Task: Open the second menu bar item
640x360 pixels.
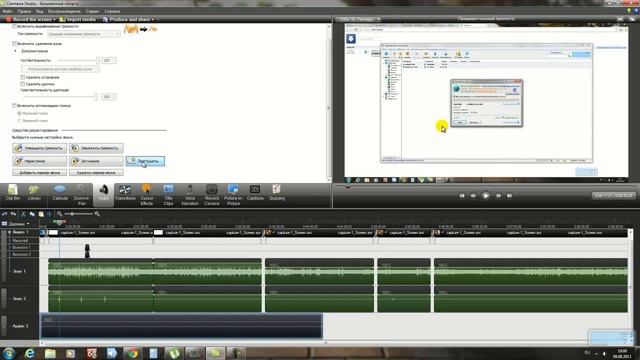Action: tap(24, 11)
